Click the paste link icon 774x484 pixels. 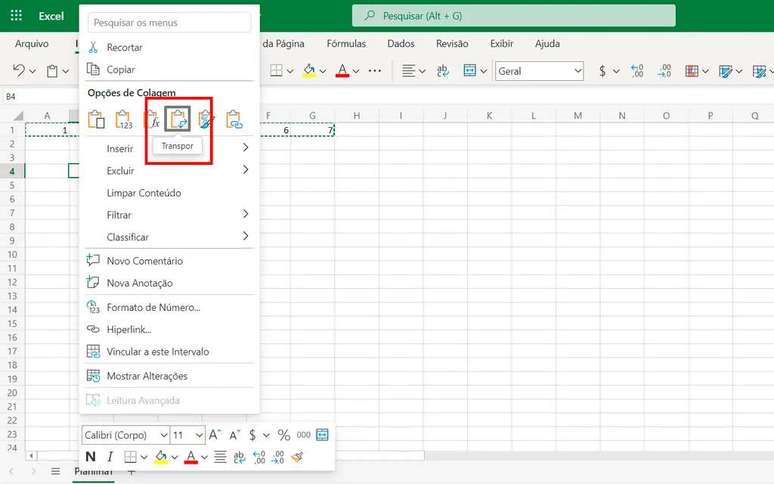[x=234, y=120]
